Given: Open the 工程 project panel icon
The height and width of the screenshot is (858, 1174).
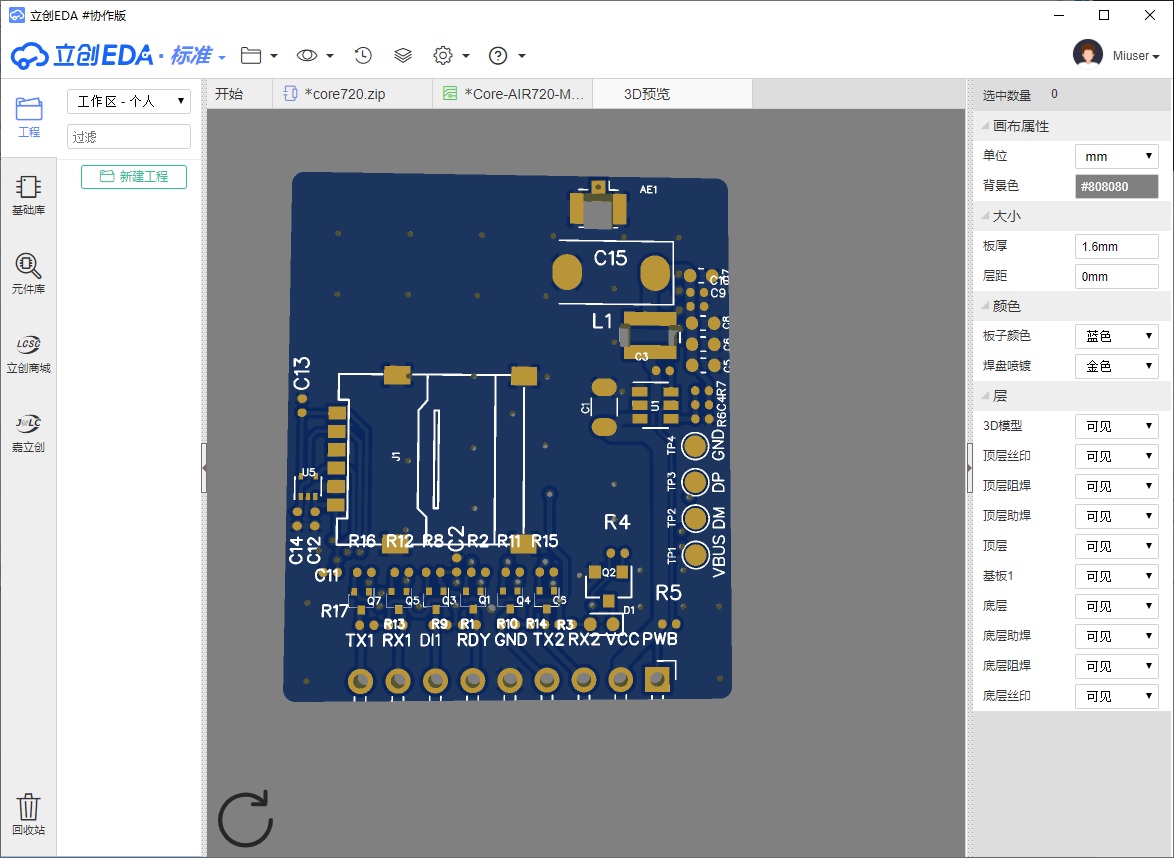Looking at the screenshot, I should (x=29, y=116).
